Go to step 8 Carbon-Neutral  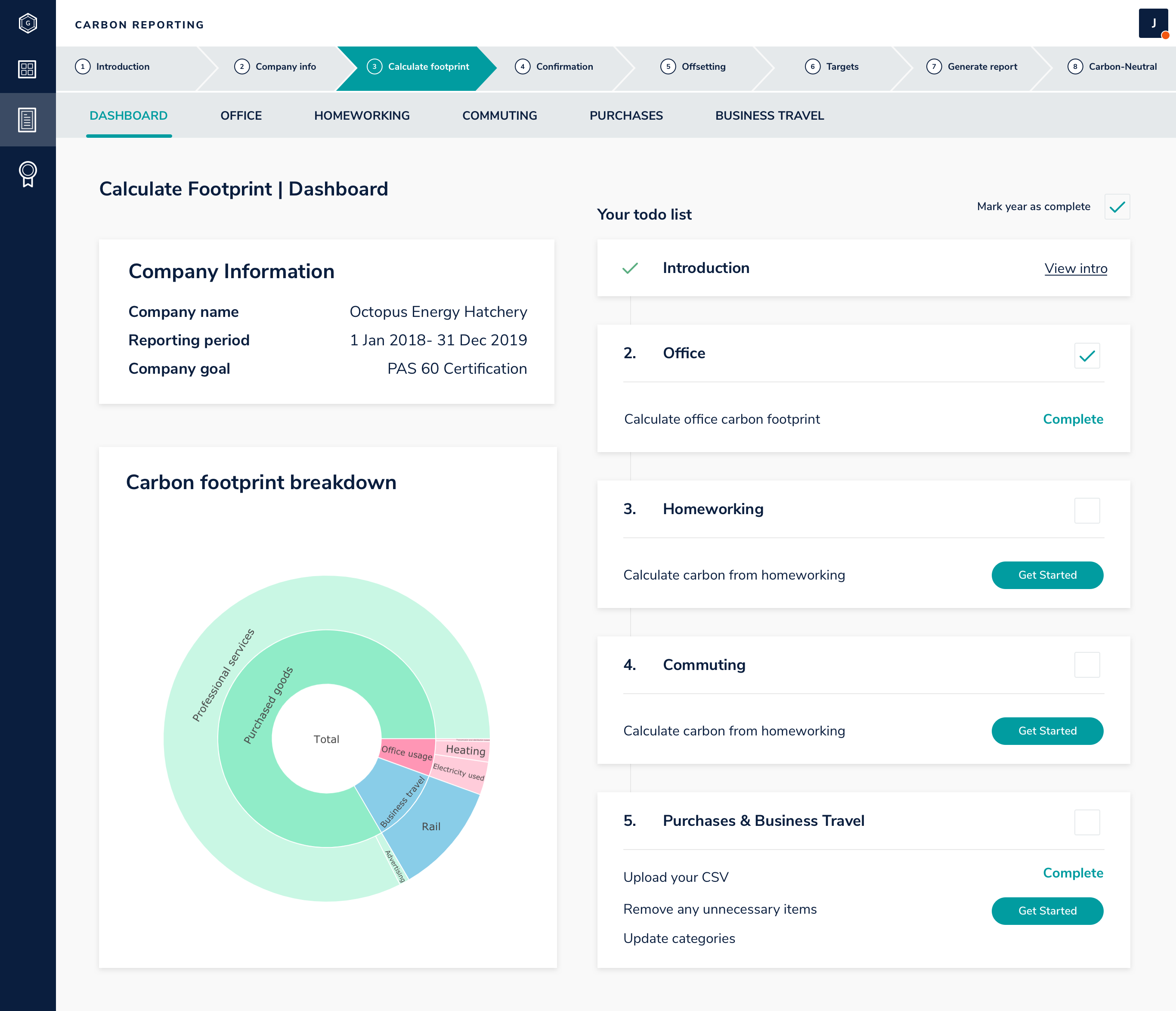[1112, 66]
